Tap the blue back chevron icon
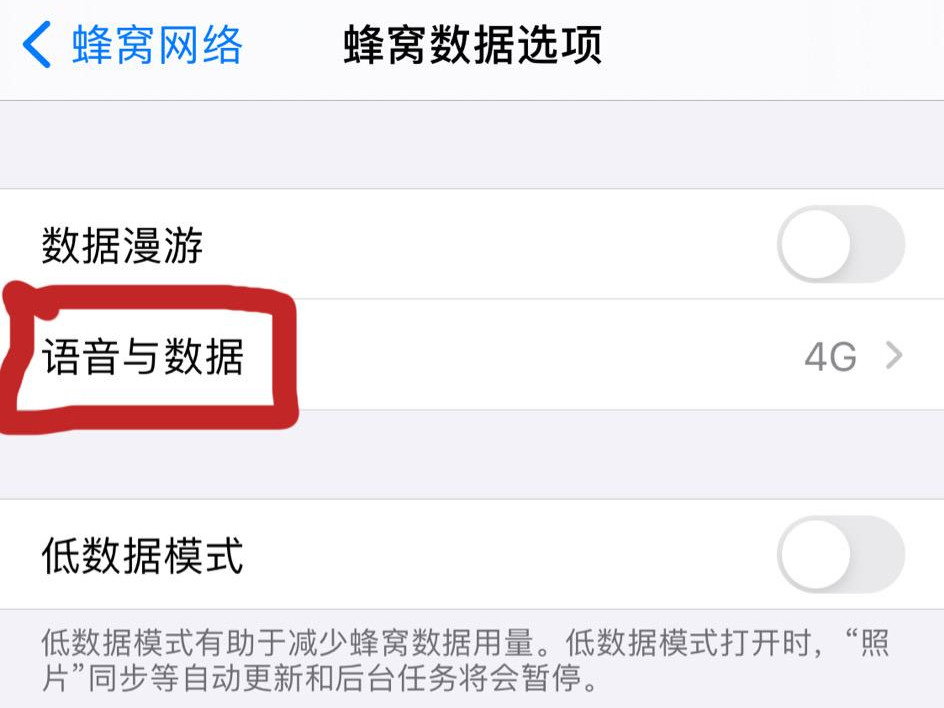944x708 pixels. 36,45
